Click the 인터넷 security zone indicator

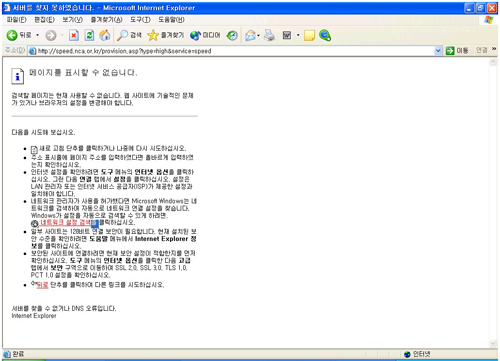[417, 354]
